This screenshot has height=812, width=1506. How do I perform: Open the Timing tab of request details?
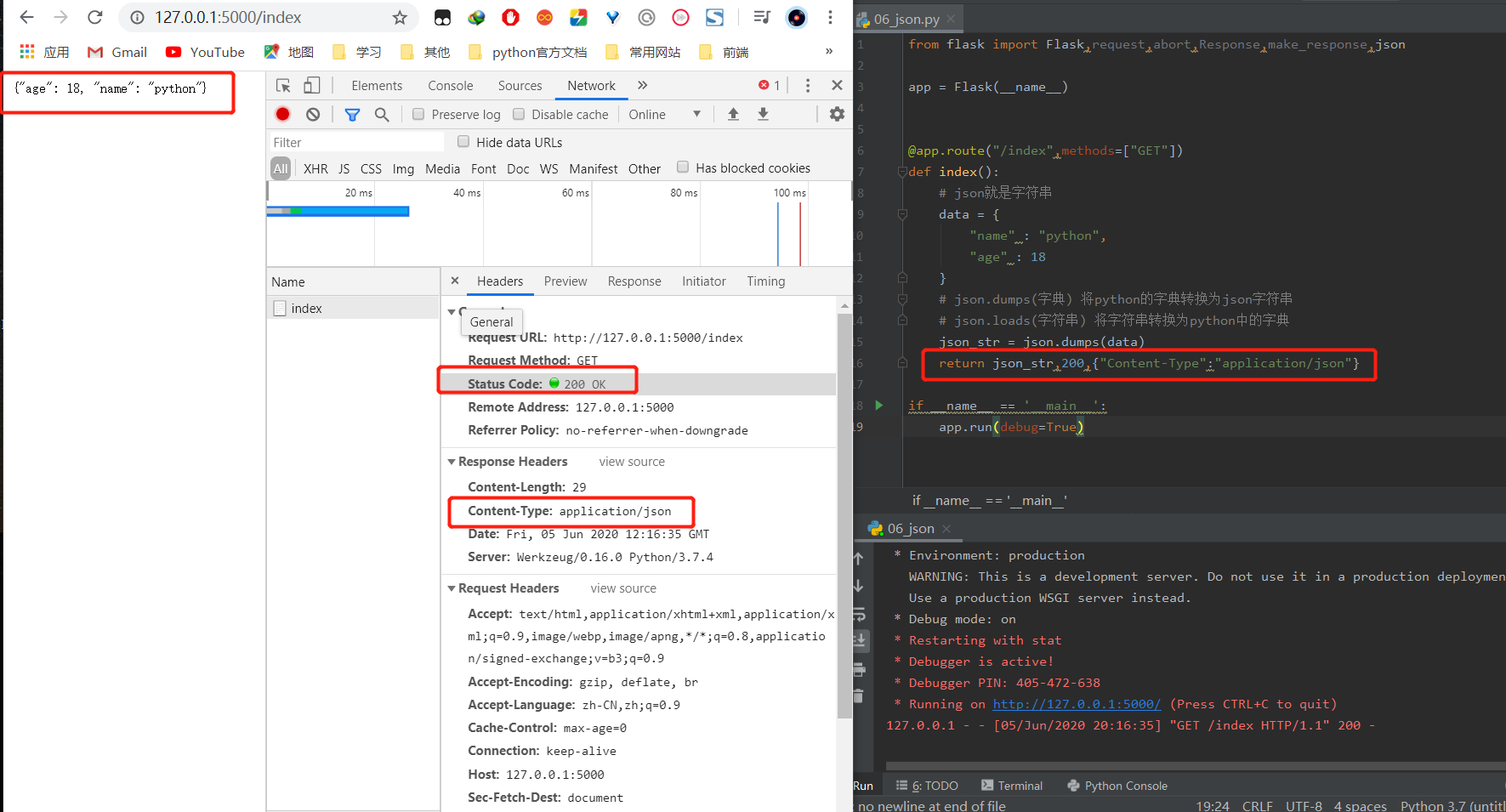766,281
